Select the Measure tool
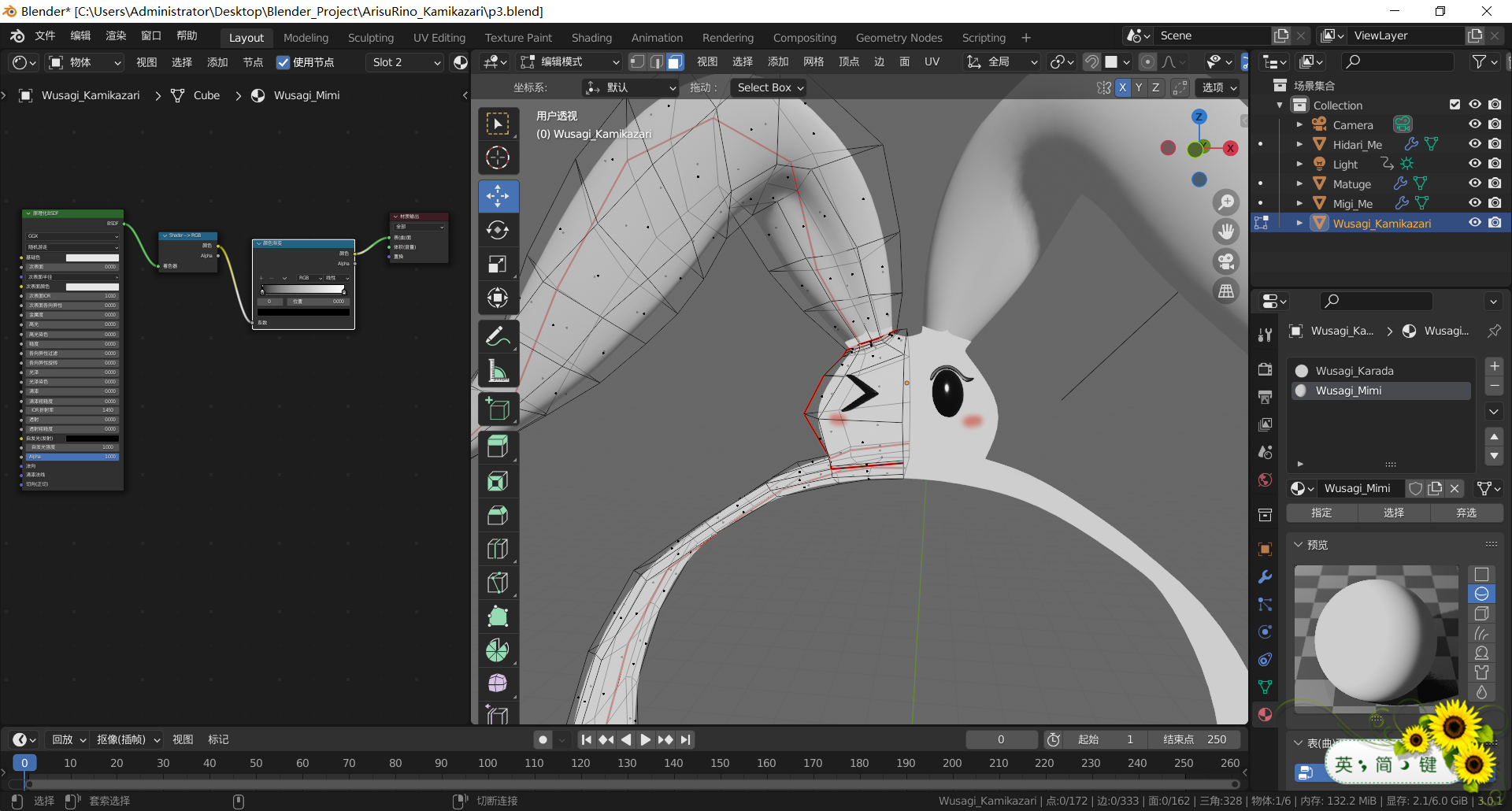This screenshot has height=811, width=1512. [x=498, y=371]
